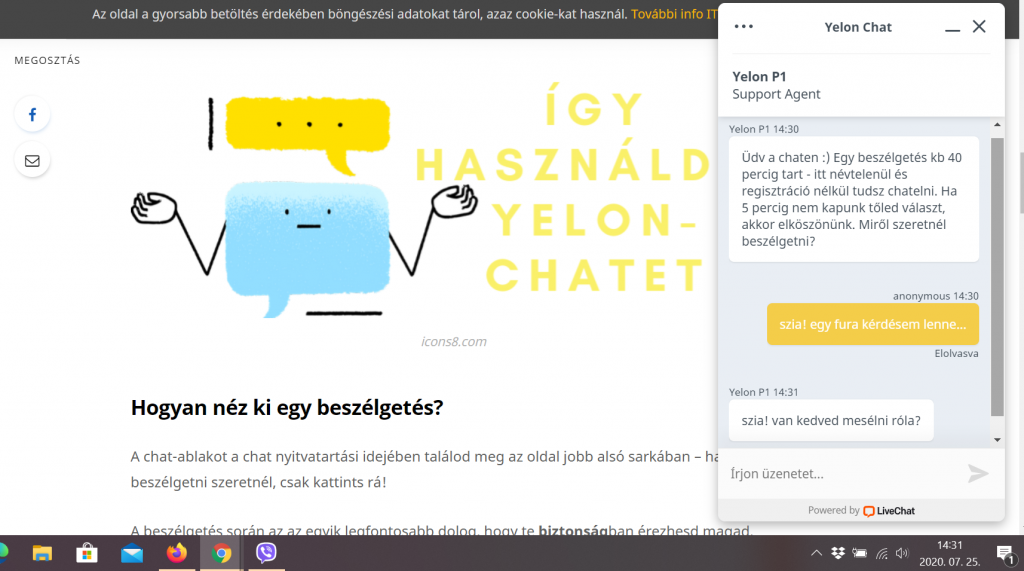
Task: Switch to Firefox in the taskbar
Action: click(176, 553)
